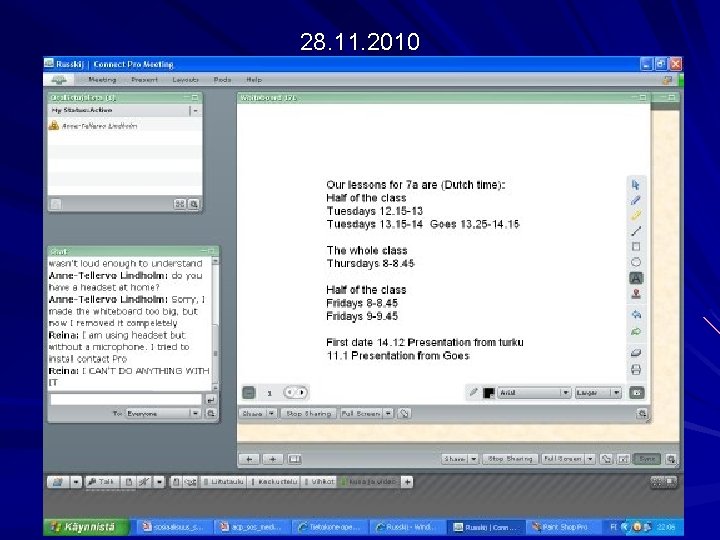Click the slashed microphone icon near Talk
720x540 pixels.
pyautogui.click(x=144, y=482)
